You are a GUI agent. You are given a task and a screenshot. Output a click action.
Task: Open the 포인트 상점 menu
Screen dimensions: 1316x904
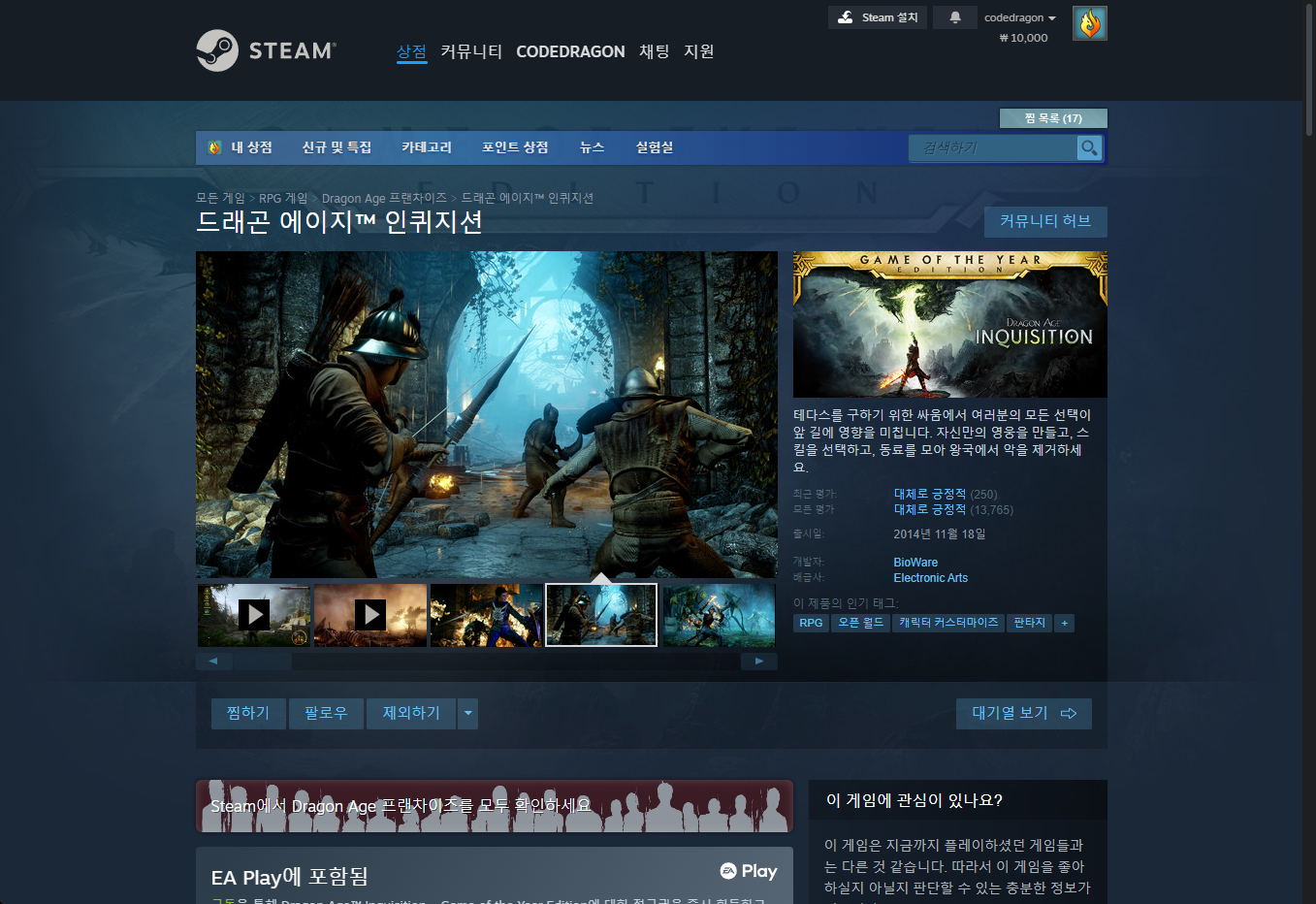[x=515, y=147]
